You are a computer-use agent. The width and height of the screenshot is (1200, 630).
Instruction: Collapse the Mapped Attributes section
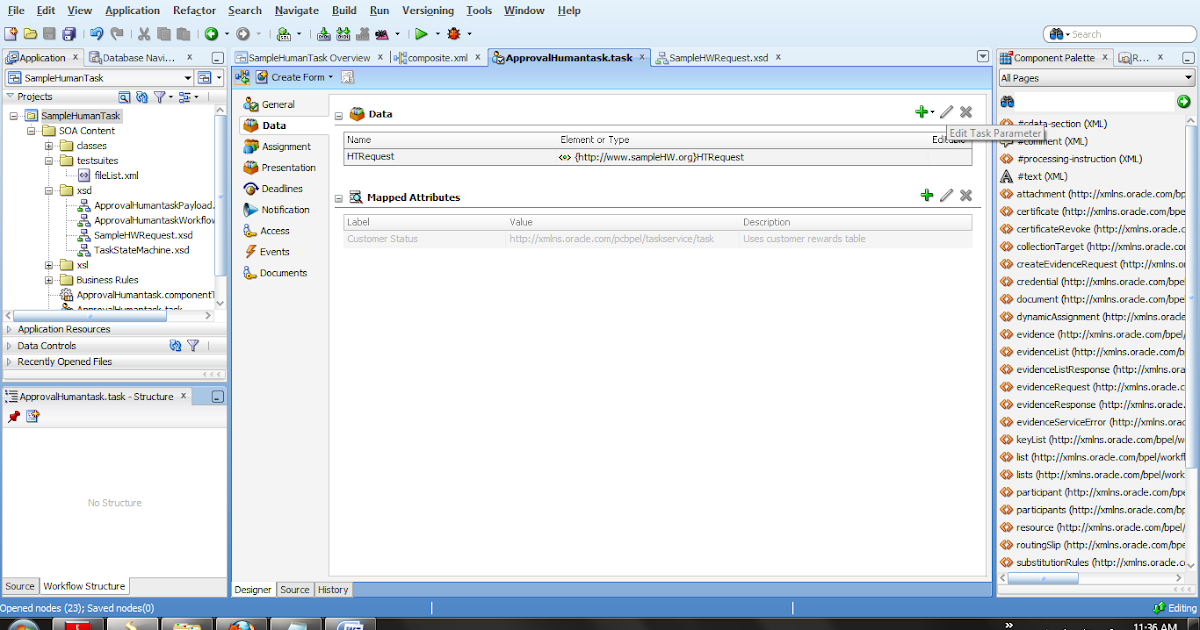pos(341,196)
